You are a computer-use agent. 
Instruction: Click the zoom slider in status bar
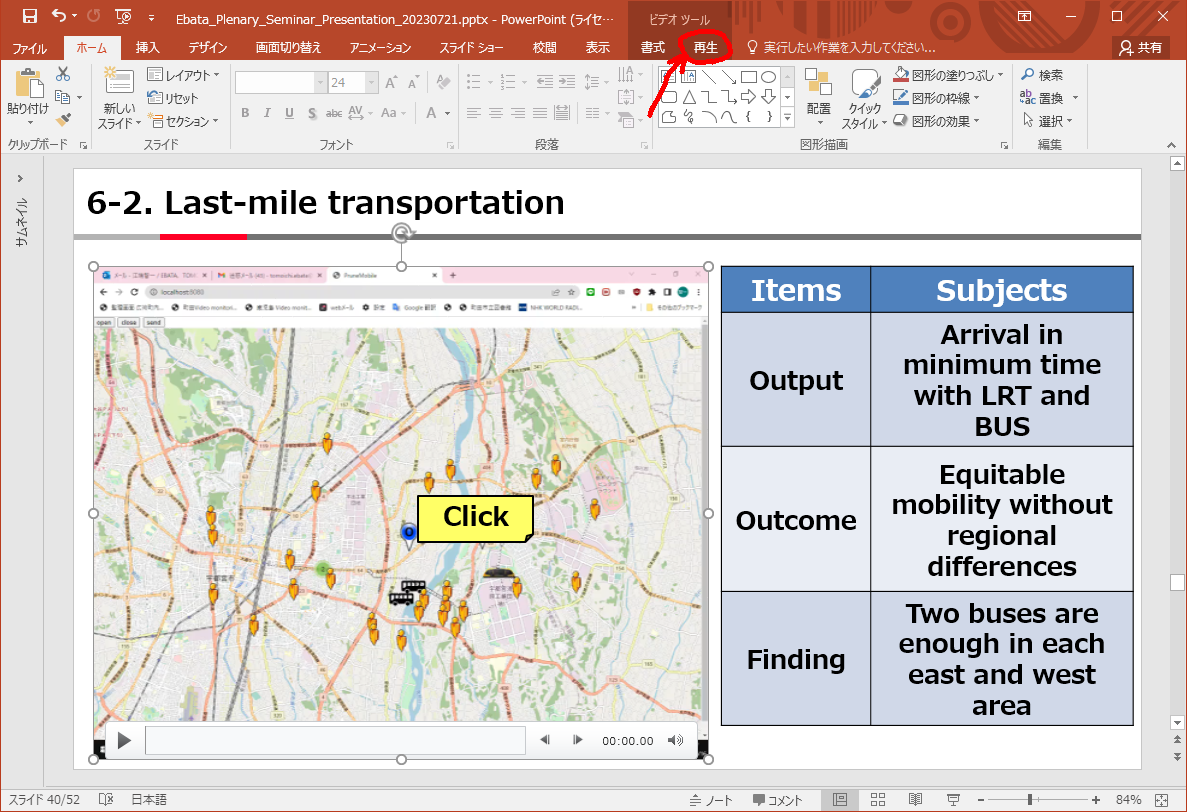[x=1030, y=800]
